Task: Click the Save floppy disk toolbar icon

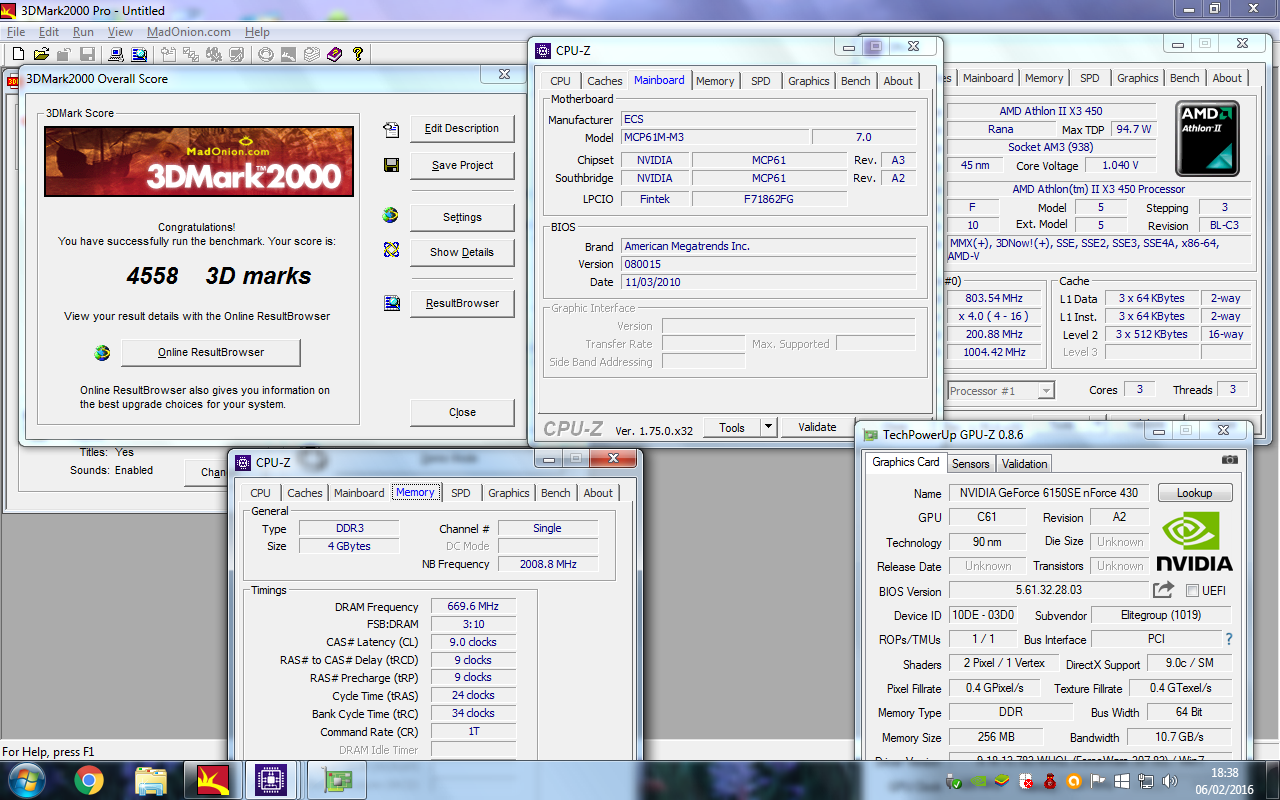Action: [x=87, y=54]
